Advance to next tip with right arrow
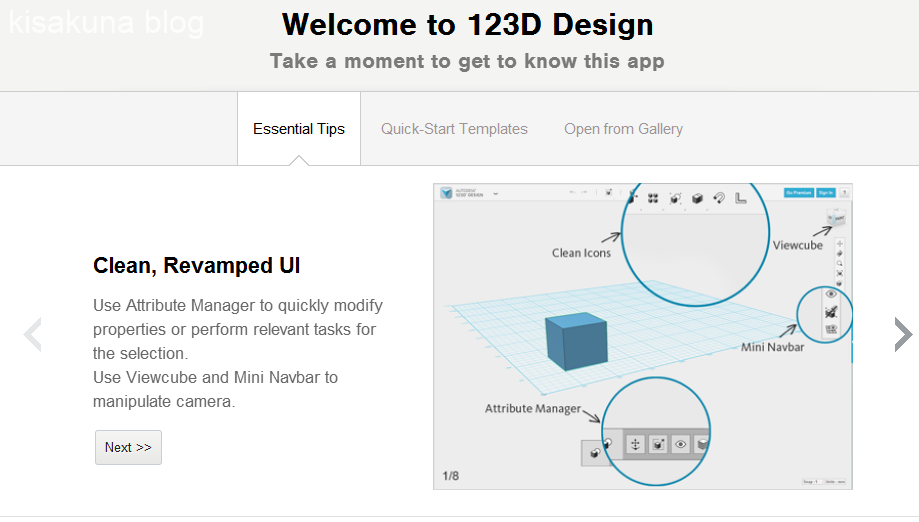This screenshot has height=522, width=919. (902, 335)
